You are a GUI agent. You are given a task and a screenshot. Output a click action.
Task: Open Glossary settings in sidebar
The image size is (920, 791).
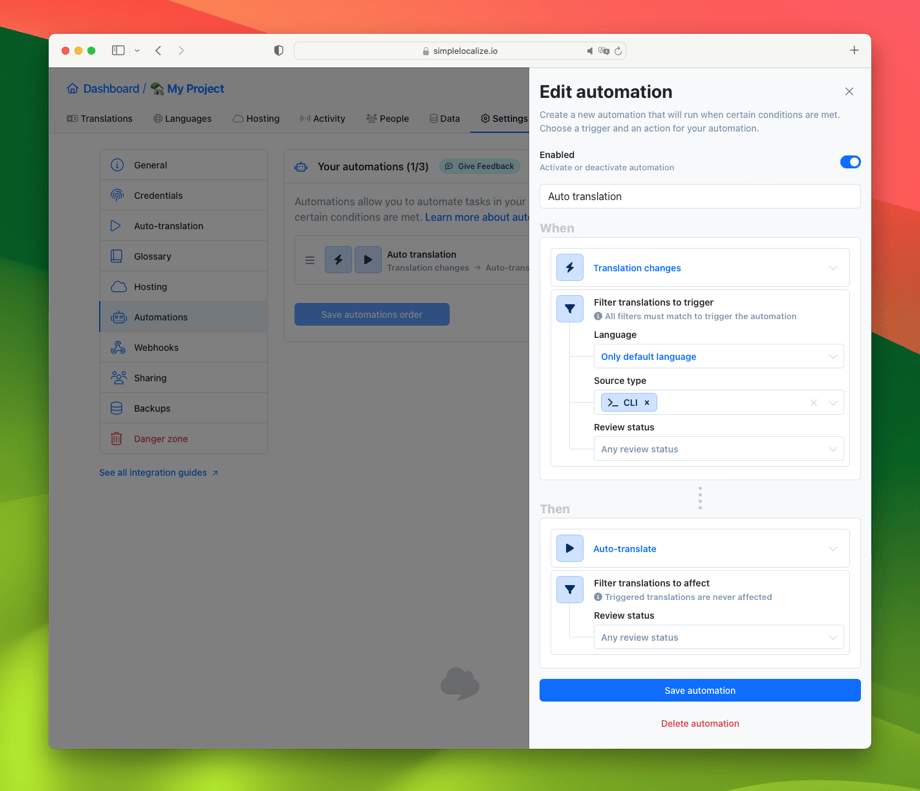click(184, 256)
